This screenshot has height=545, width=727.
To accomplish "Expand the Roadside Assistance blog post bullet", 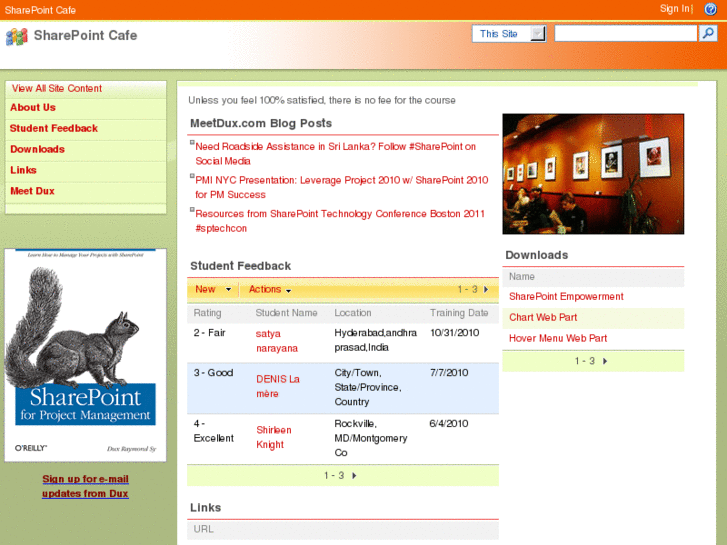I will coord(192,142).
